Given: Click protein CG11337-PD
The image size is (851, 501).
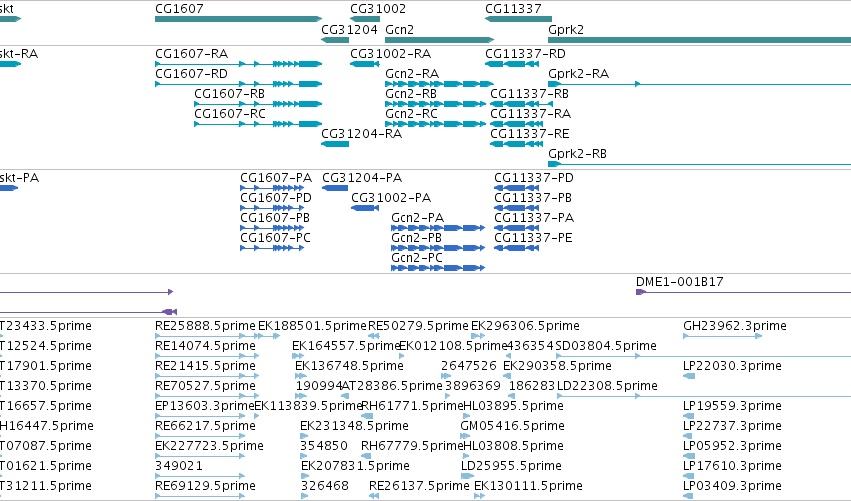Looking at the screenshot, I should [x=516, y=188].
